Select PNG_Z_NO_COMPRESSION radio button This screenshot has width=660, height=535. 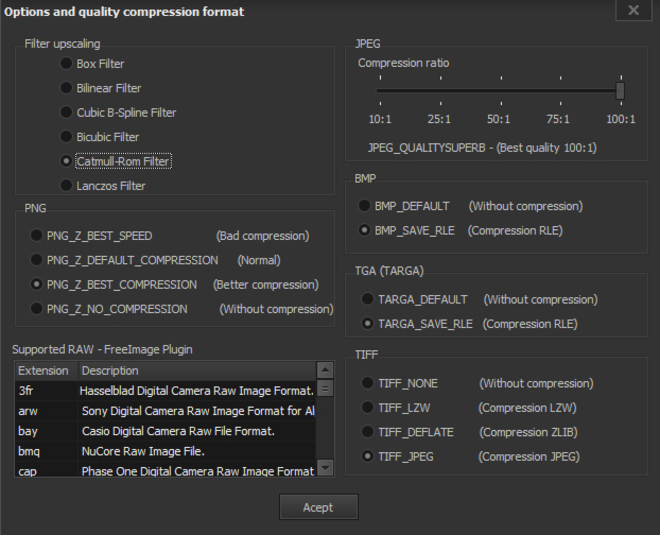[x=37, y=309]
